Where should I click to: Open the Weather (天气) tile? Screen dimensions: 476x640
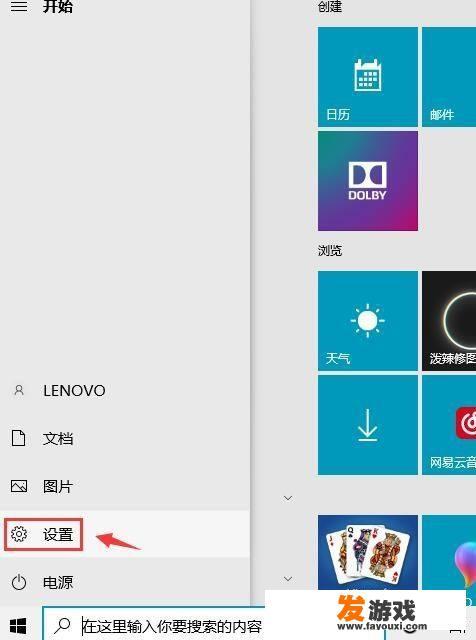coord(367,321)
